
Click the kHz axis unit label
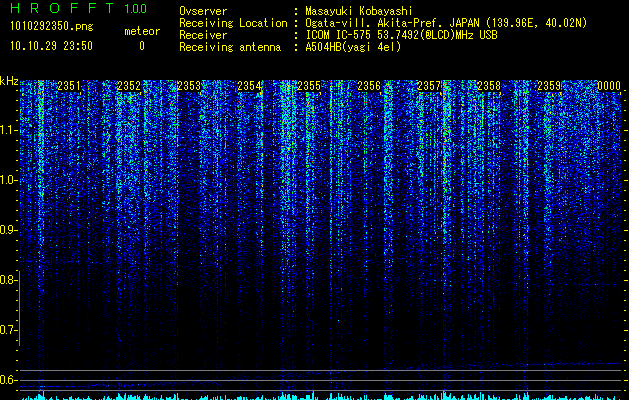click(x=9, y=81)
